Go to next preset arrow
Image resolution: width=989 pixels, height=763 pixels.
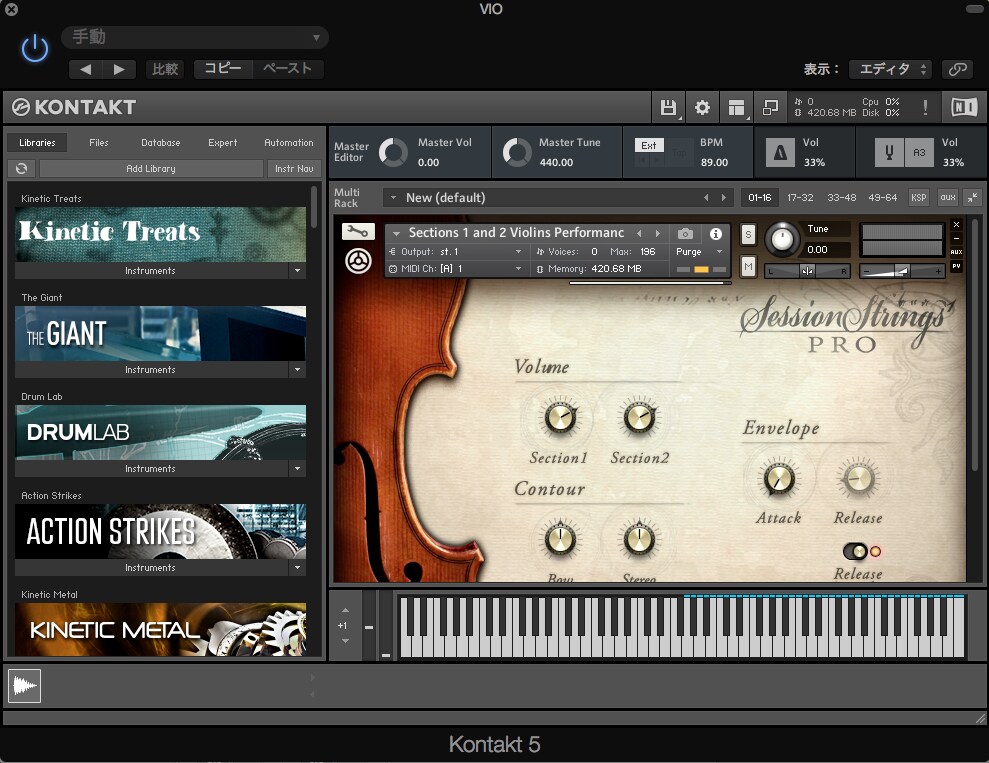coord(119,69)
